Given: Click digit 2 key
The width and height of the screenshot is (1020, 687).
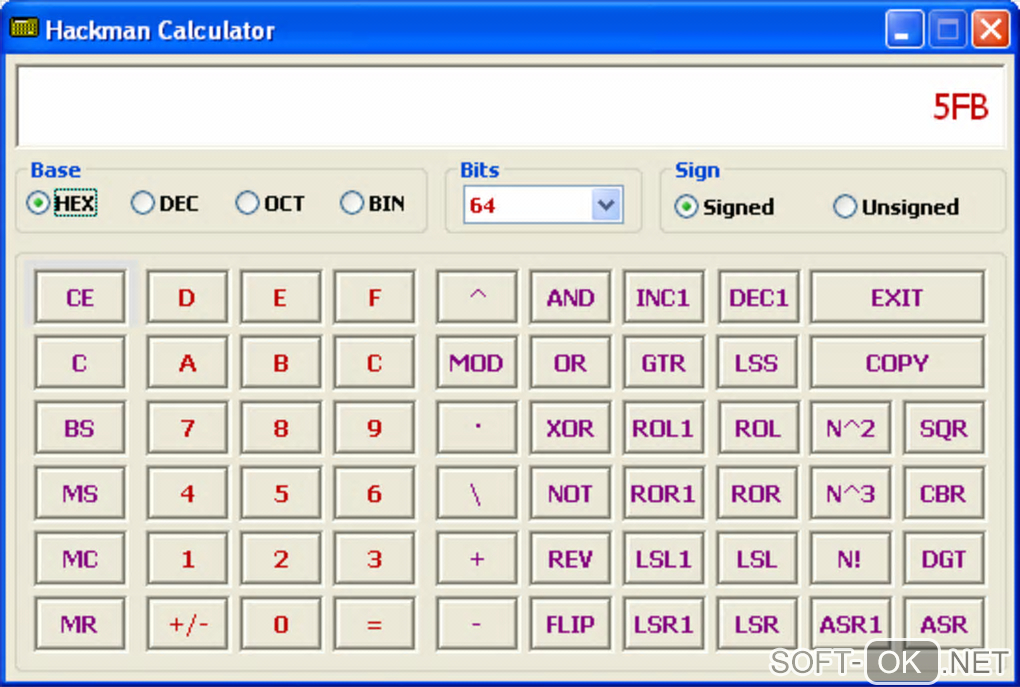Looking at the screenshot, I should pos(280,559).
